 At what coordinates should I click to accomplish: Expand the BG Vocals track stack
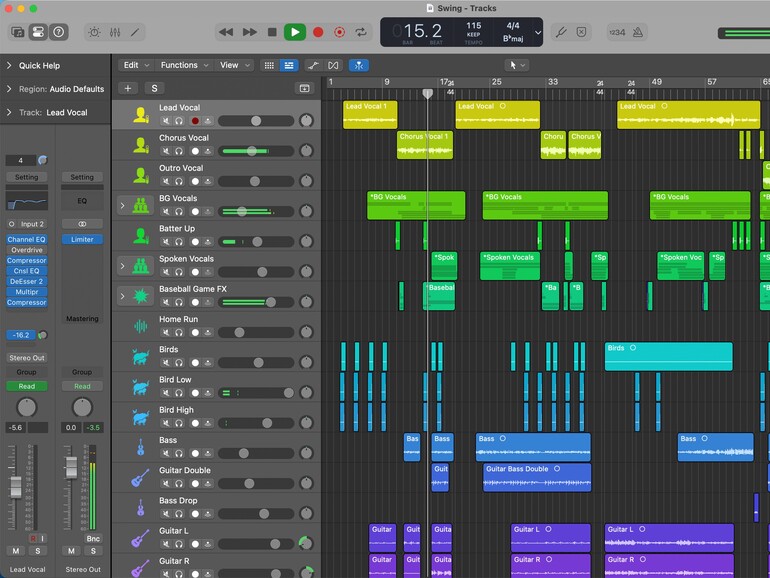123,206
